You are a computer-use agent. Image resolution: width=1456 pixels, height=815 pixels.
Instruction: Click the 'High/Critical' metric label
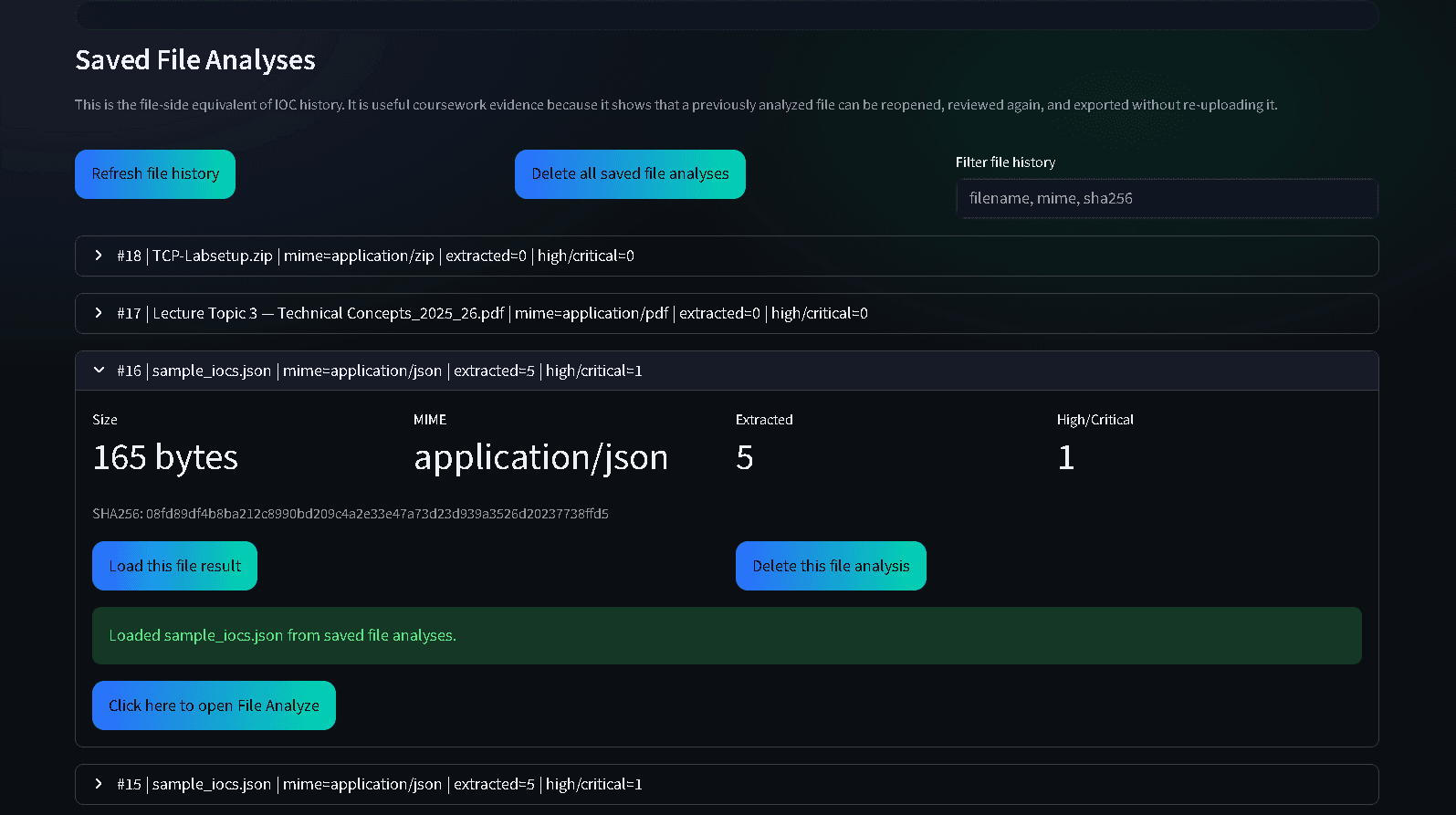(x=1095, y=420)
